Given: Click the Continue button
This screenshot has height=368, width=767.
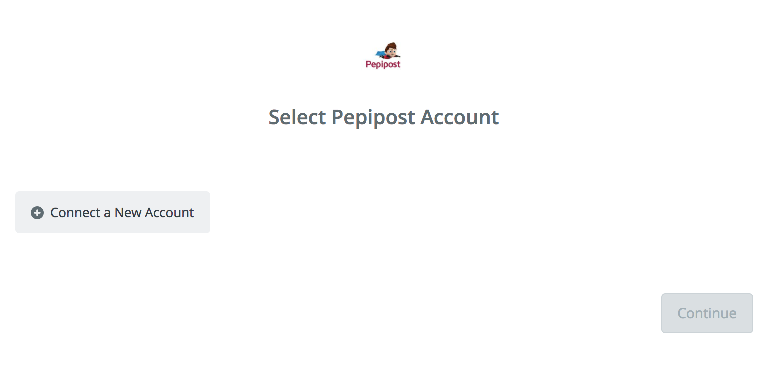Looking at the screenshot, I should (707, 313).
